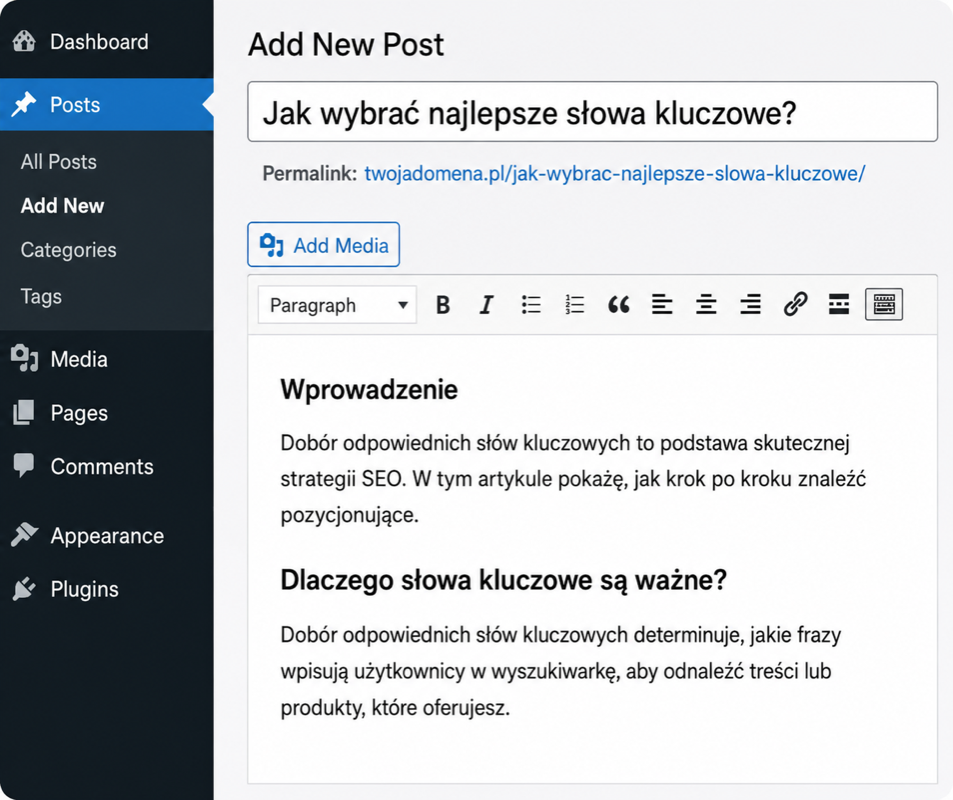Insert a numbered list
This screenshot has width=953, height=800.
point(575,305)
